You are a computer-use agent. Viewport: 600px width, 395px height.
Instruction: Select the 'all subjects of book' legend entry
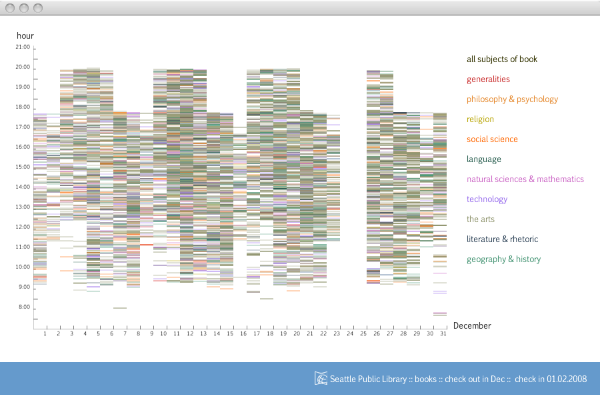point(502,59)
